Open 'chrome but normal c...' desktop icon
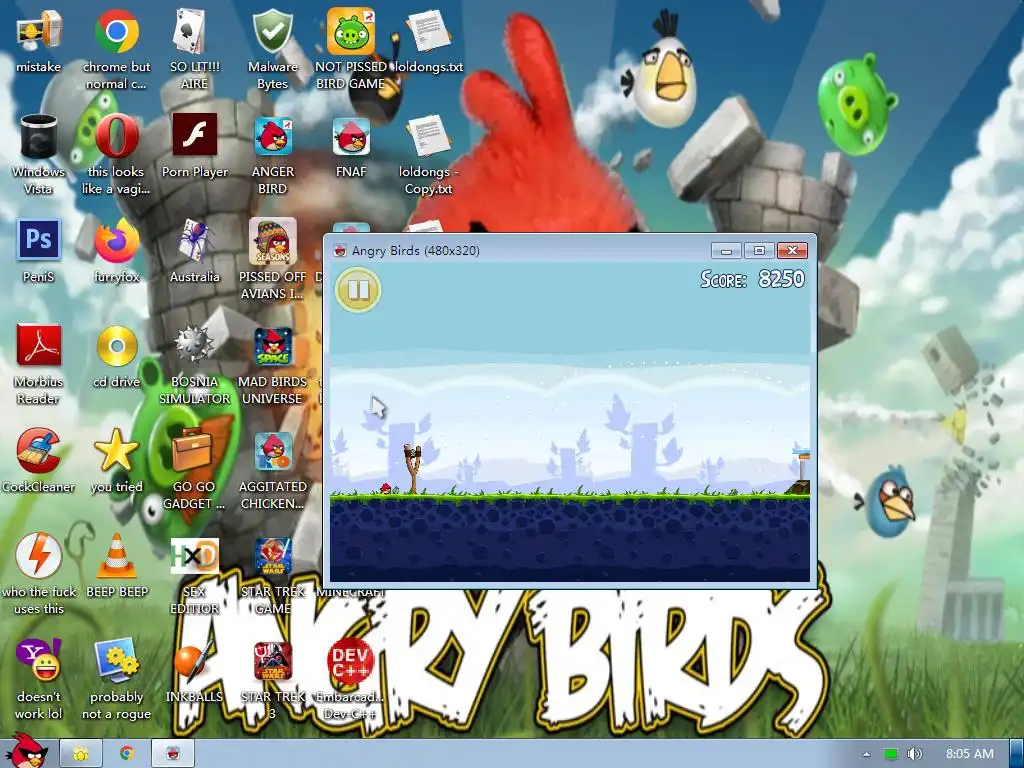The width and height of the screenshot is (1024, 768). pyautogui.click(x=116, y=31)
